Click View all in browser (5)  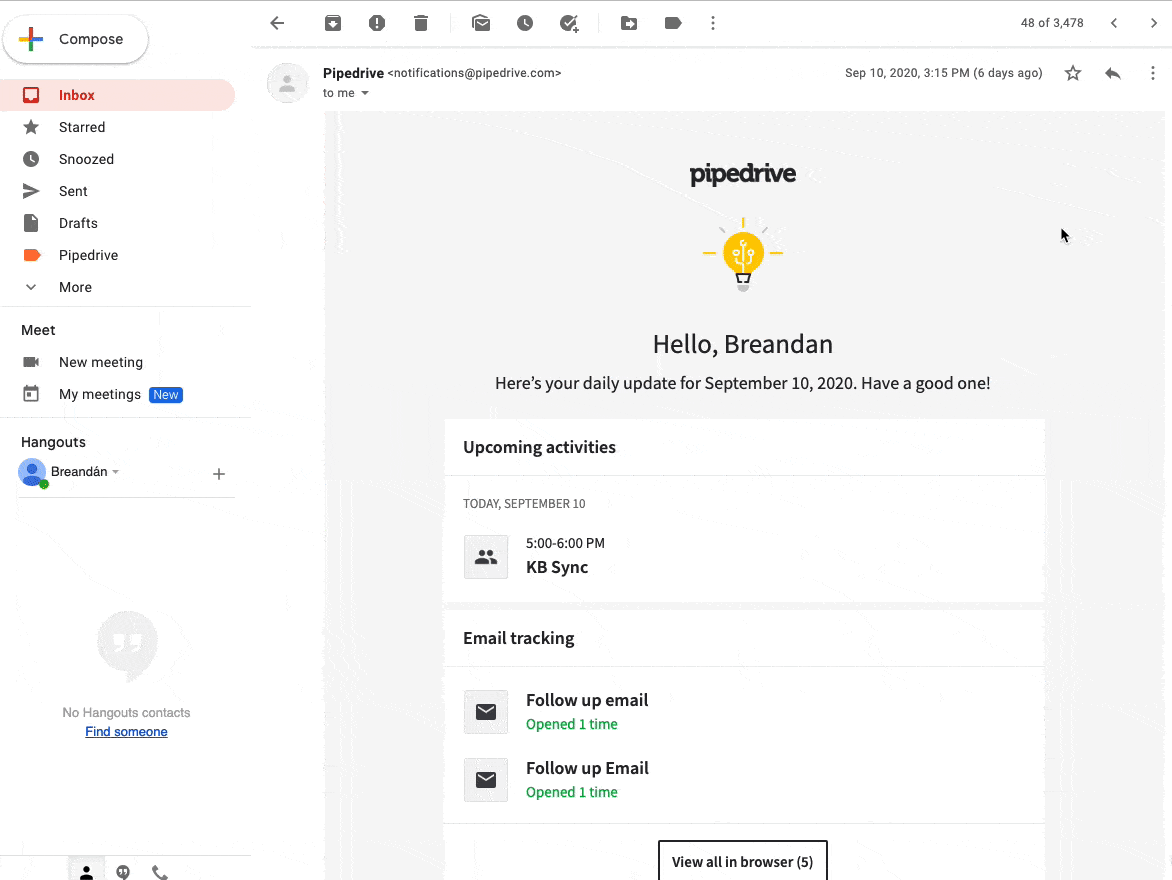point(743,861)
